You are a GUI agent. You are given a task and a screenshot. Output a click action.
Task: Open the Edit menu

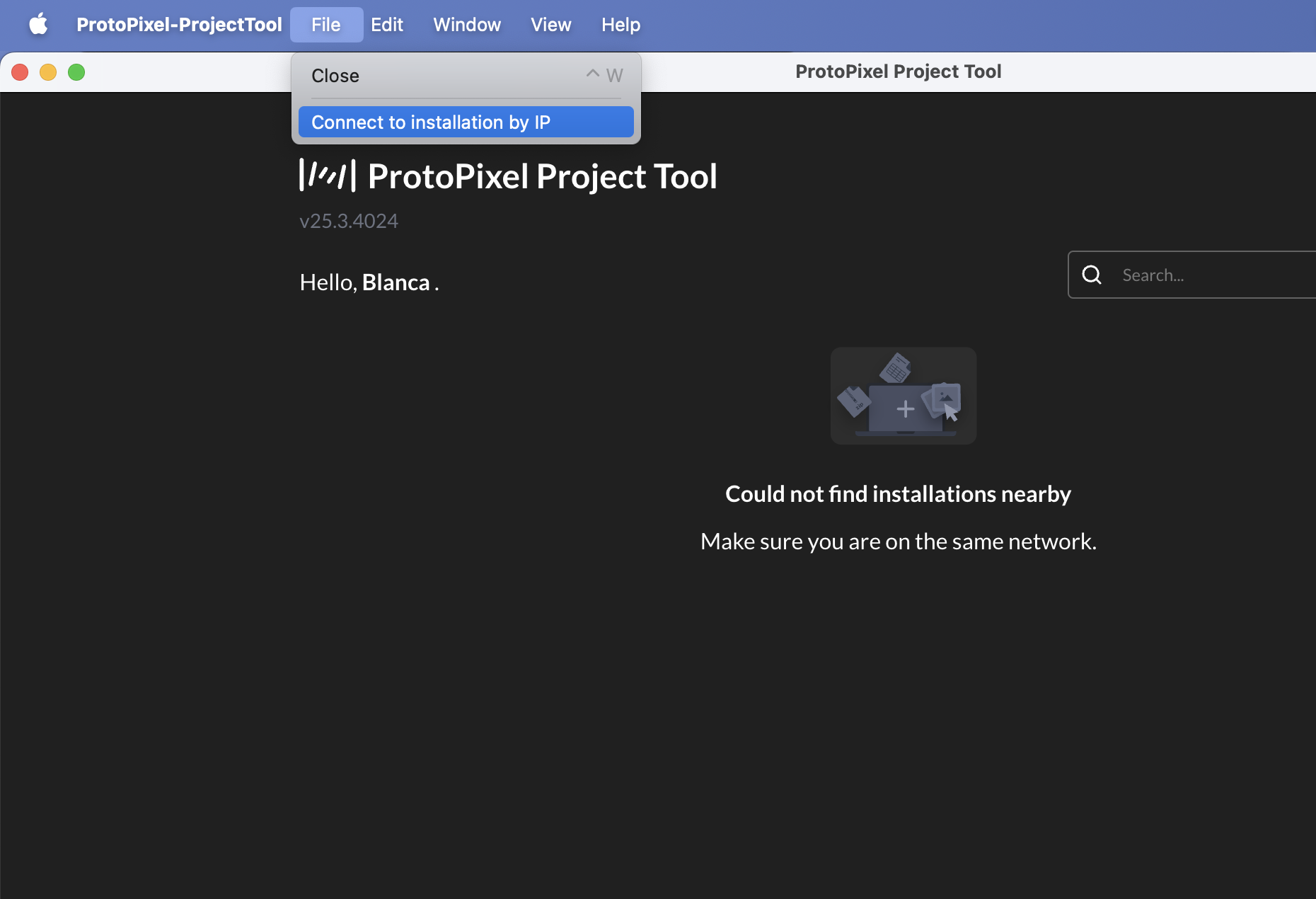[x=386, y=24]
